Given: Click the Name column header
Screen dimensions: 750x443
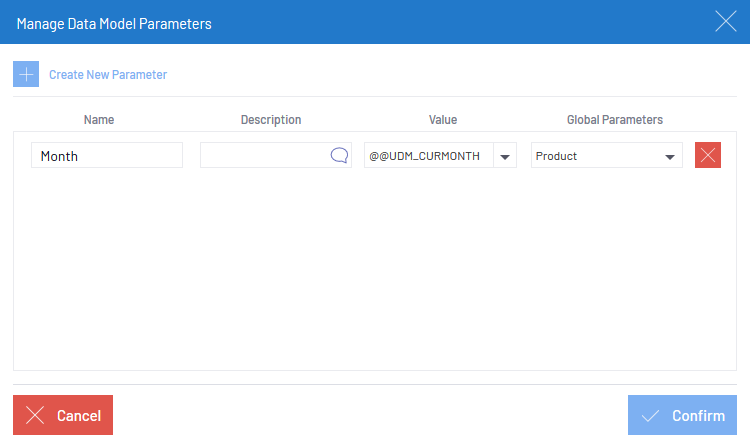Looking at the screenshot, I should tap(99, 120).
